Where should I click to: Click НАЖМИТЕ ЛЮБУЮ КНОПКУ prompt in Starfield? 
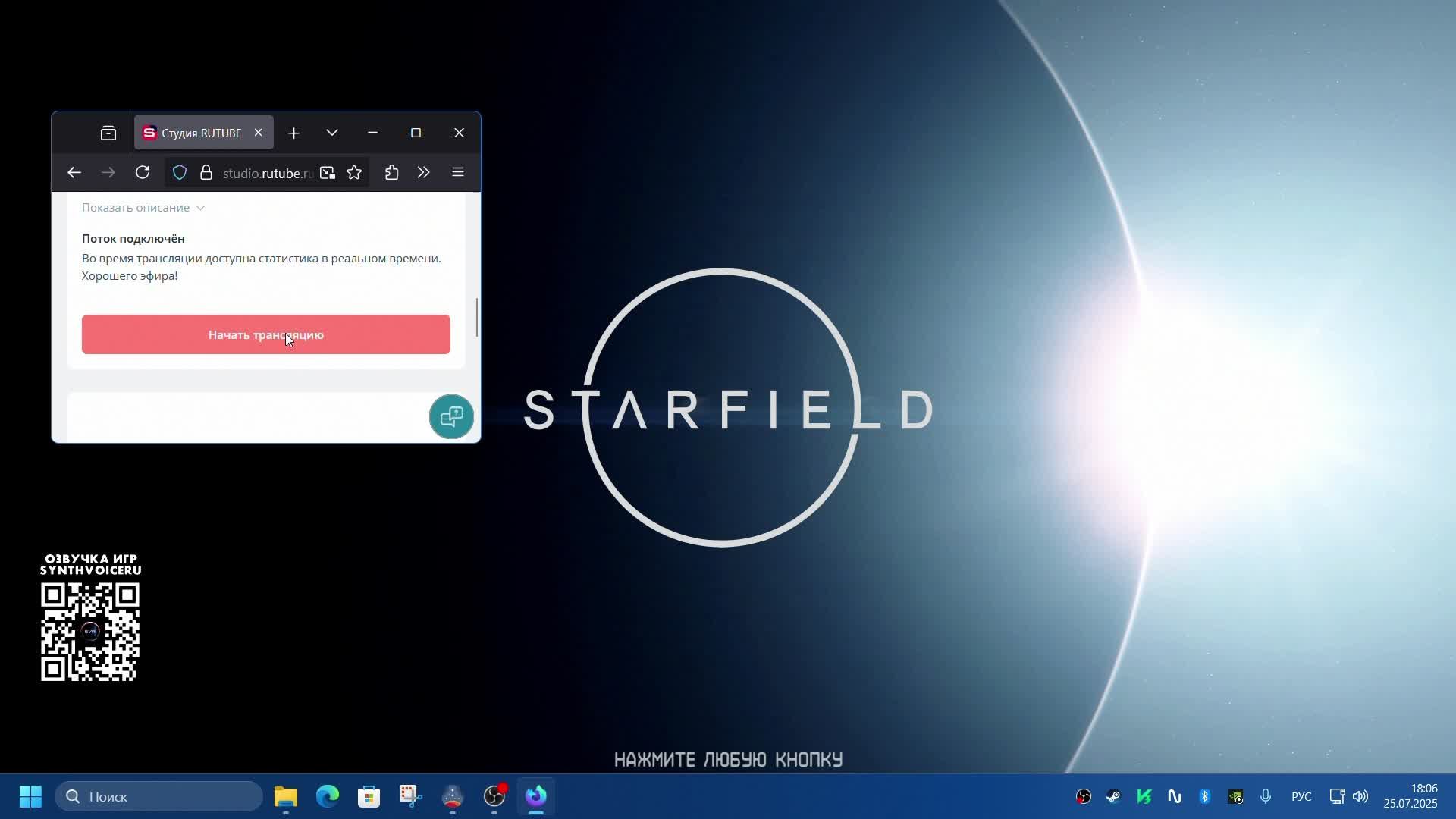pos(728,760)
